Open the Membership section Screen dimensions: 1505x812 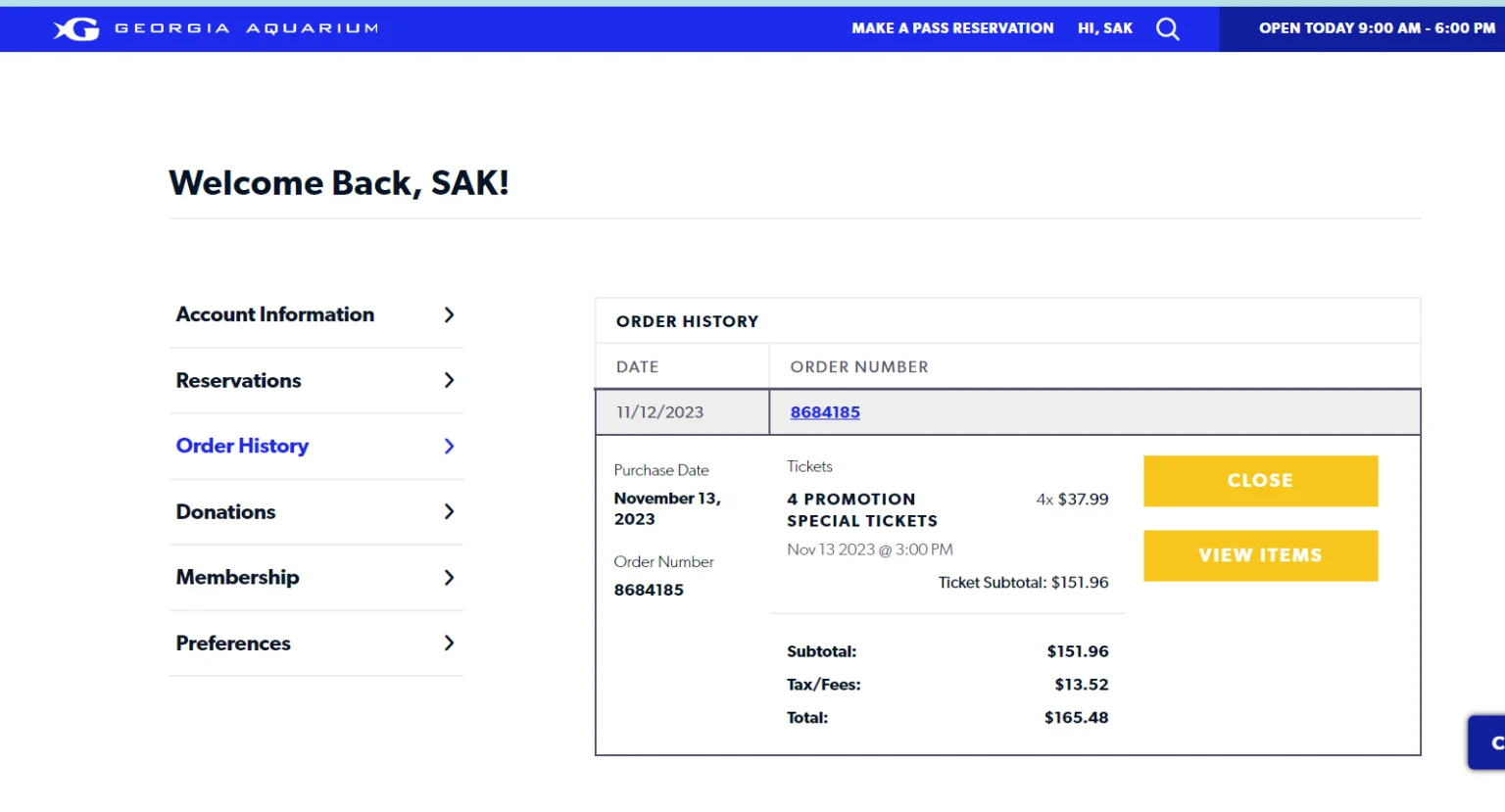(237, 577)
